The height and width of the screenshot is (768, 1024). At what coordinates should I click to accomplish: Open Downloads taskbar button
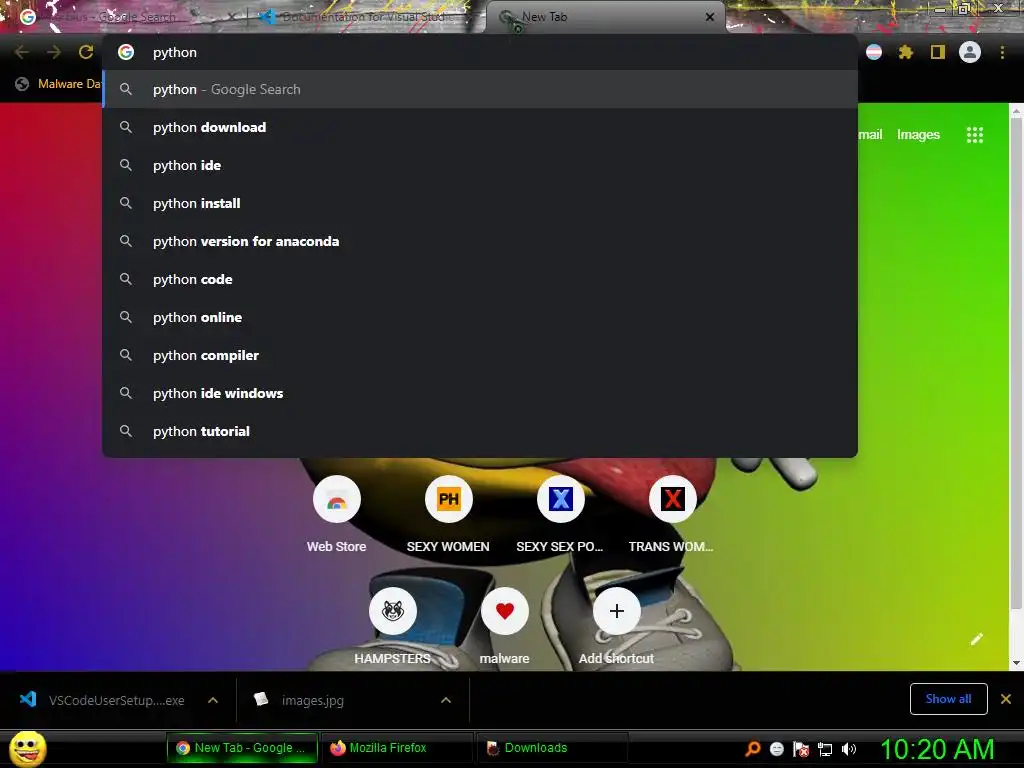552,748
